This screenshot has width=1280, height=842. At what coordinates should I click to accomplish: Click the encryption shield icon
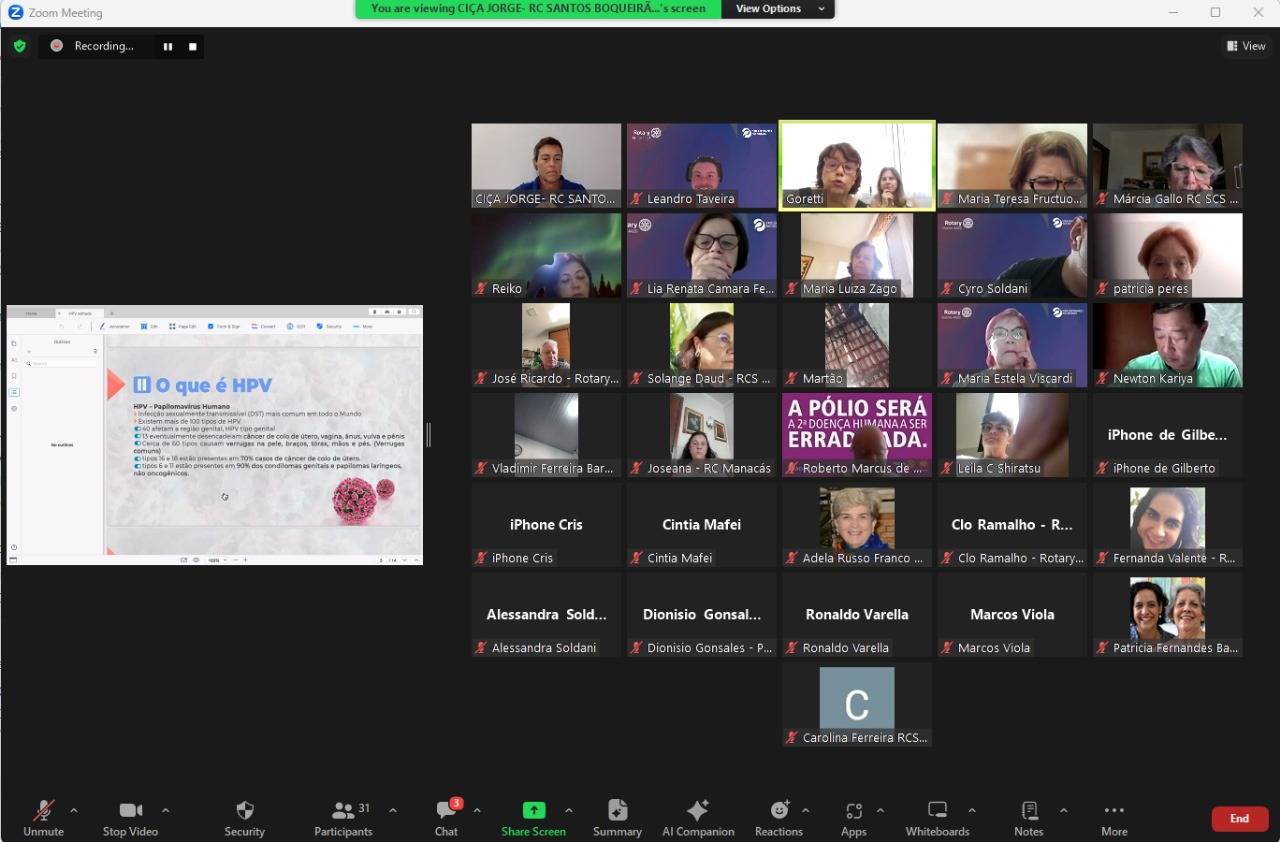(19, 46)
